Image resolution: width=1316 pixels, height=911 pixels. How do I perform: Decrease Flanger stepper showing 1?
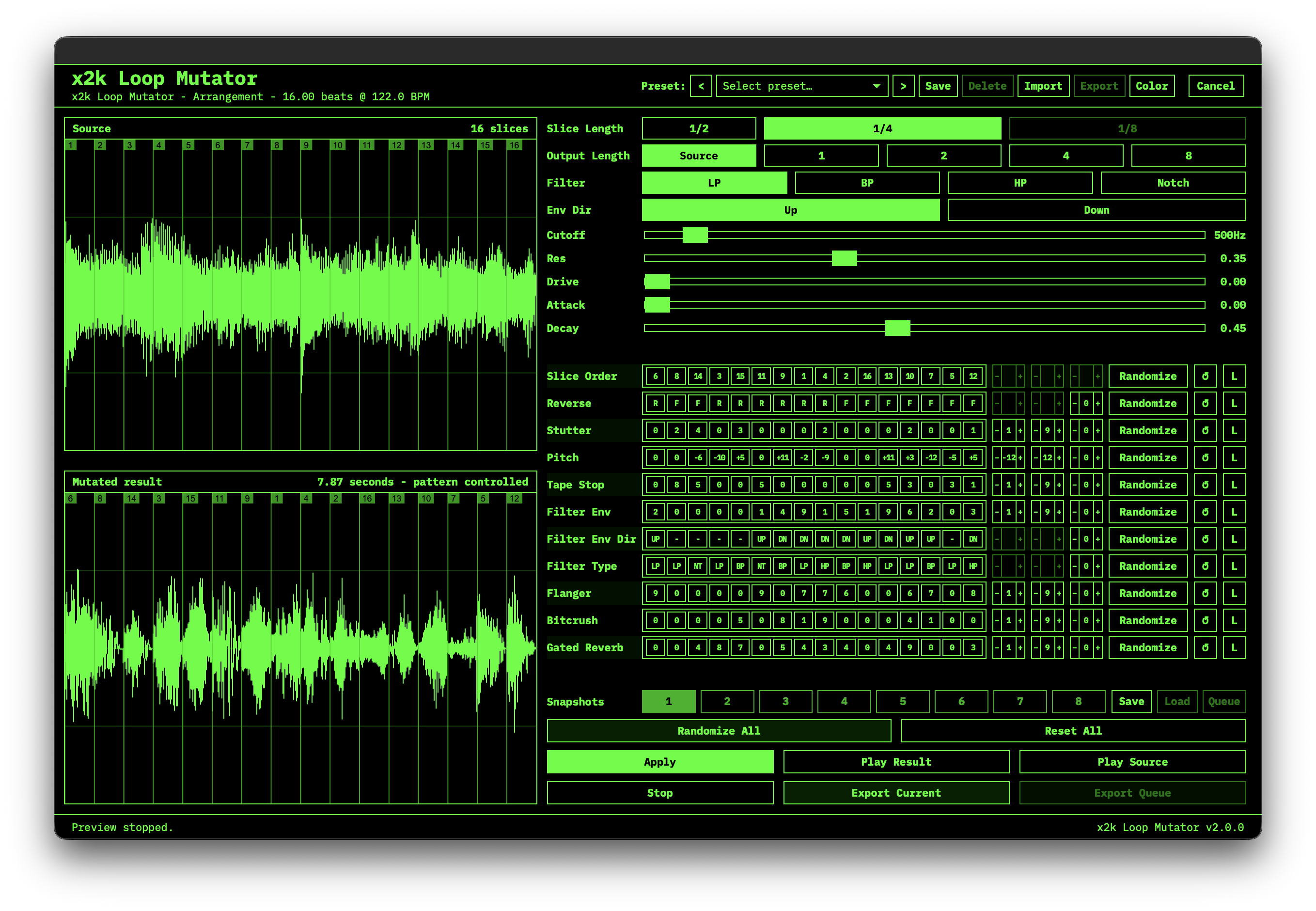tap(997, 593)
